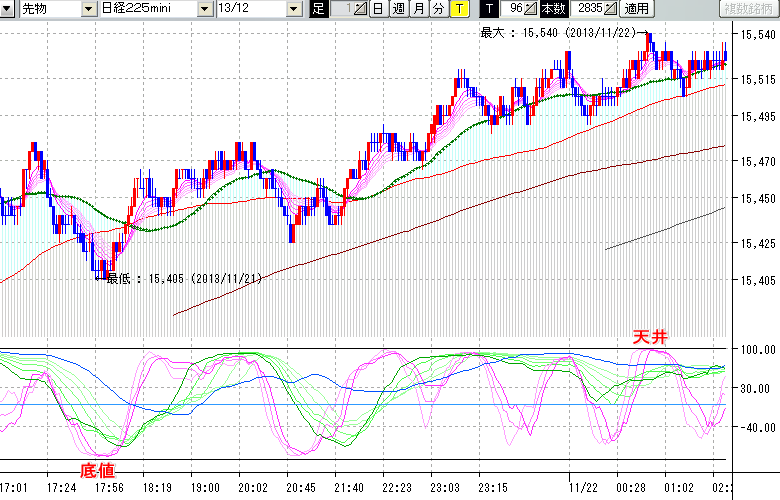Open the 13/12 contract month dropdown
This screenshot has width=780, height=500.
point(292,9)
